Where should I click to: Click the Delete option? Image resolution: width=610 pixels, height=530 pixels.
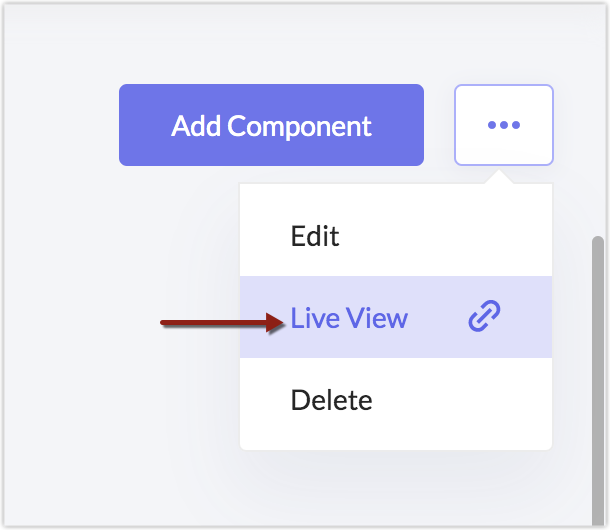click(x=331, y=401)
